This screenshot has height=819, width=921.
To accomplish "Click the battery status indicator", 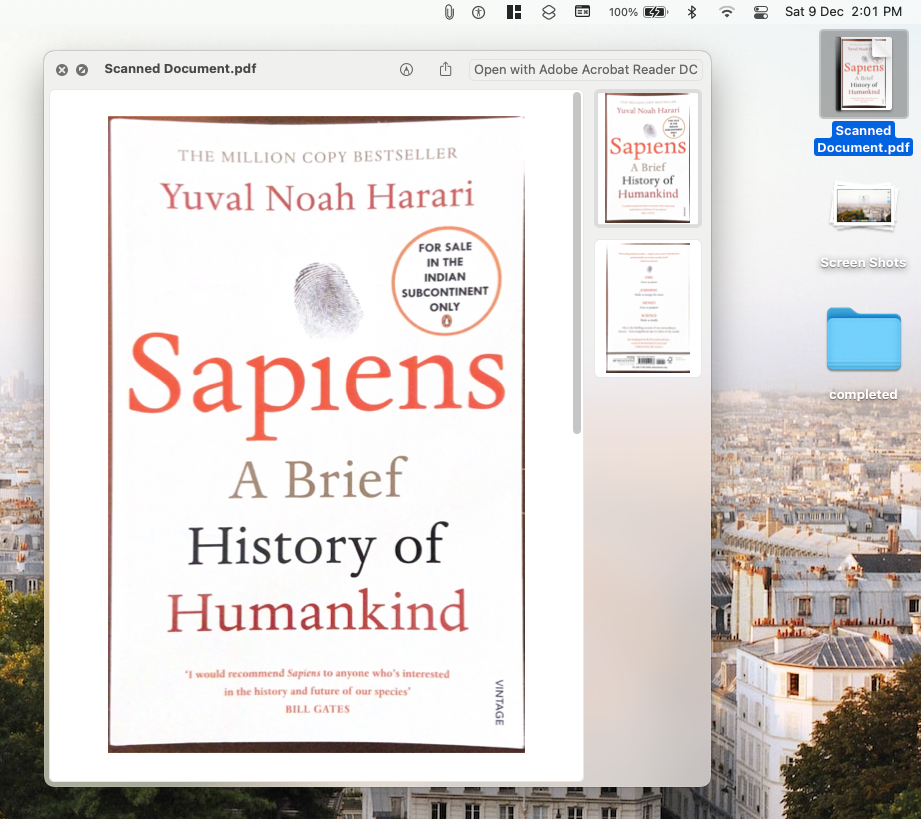I will coord(655,12).
